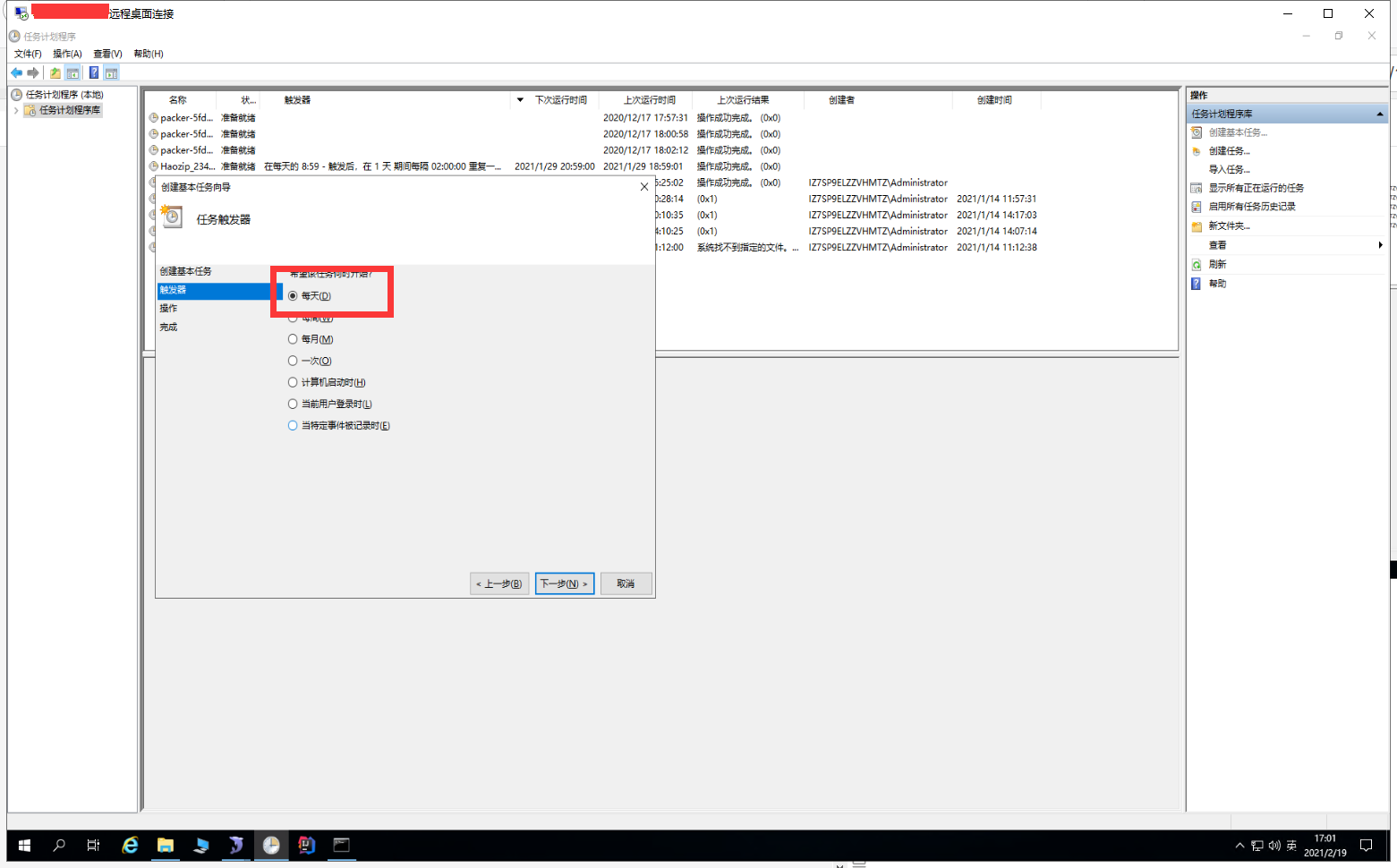
Task: Click the 创建任务... action link
Action: (x=1229, y=151)
